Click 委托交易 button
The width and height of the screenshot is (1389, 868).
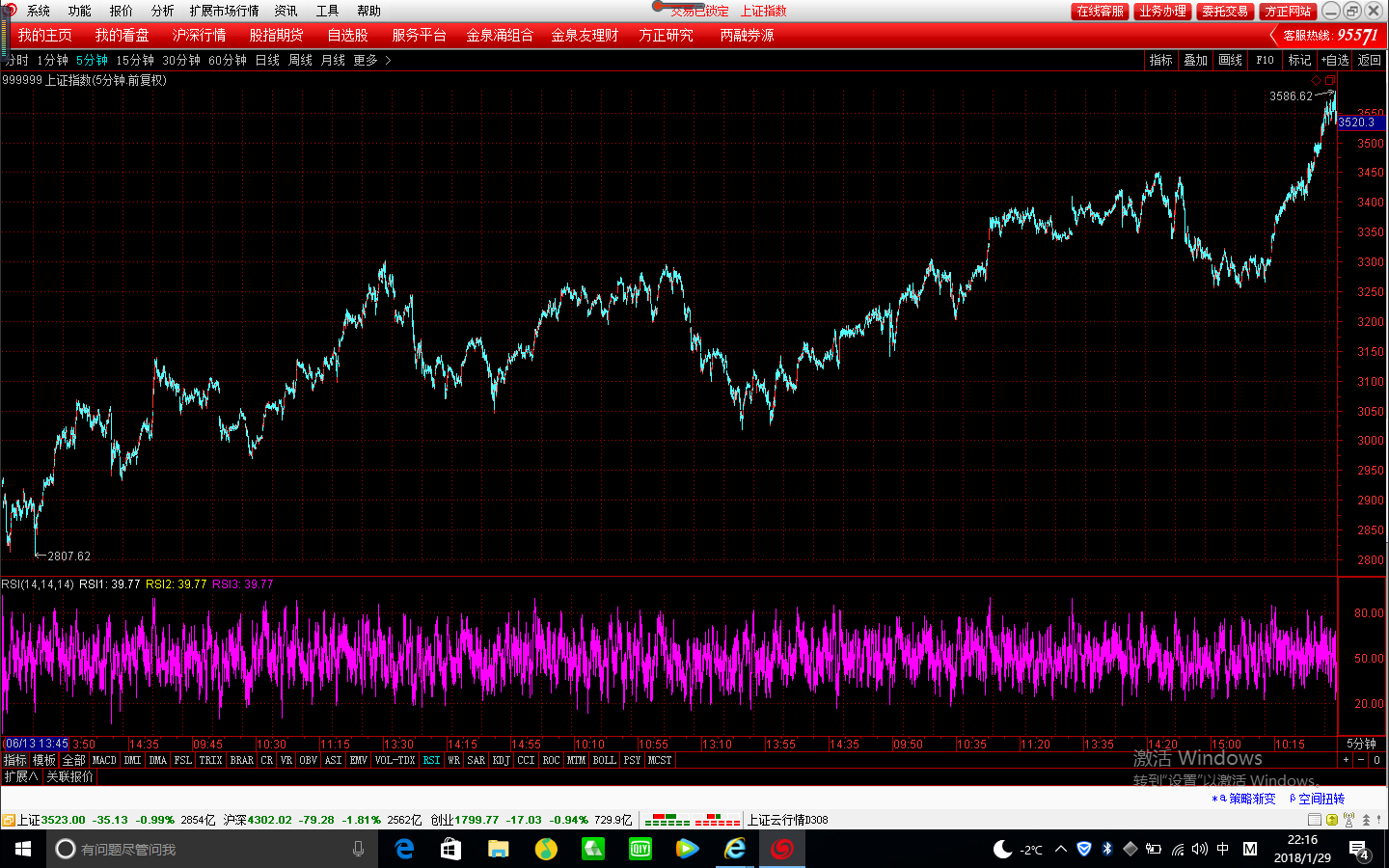(x=1225, y=11)
